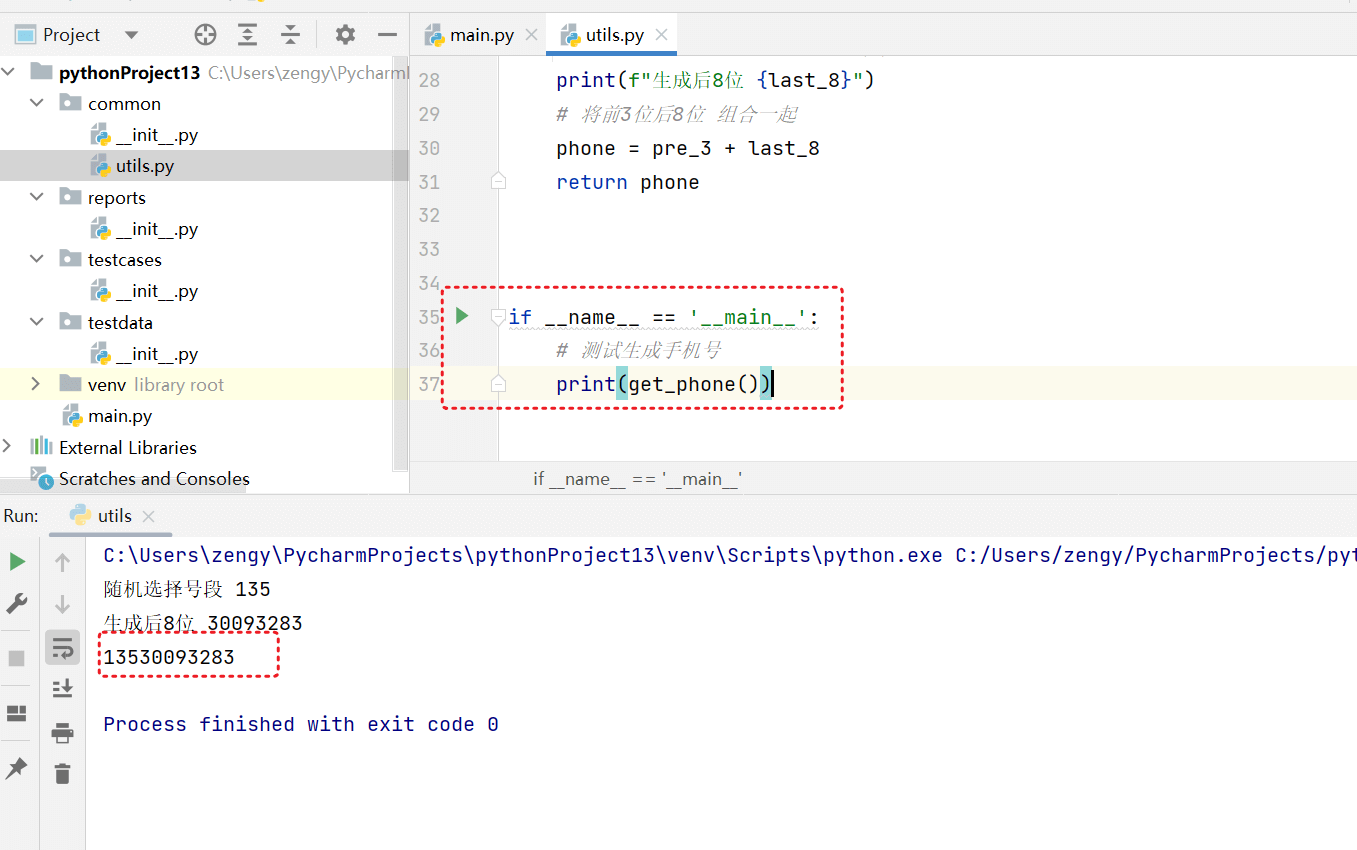
Task: Close the utils.py editor tab
Action: pyautogui.click(x=661, y=35)
